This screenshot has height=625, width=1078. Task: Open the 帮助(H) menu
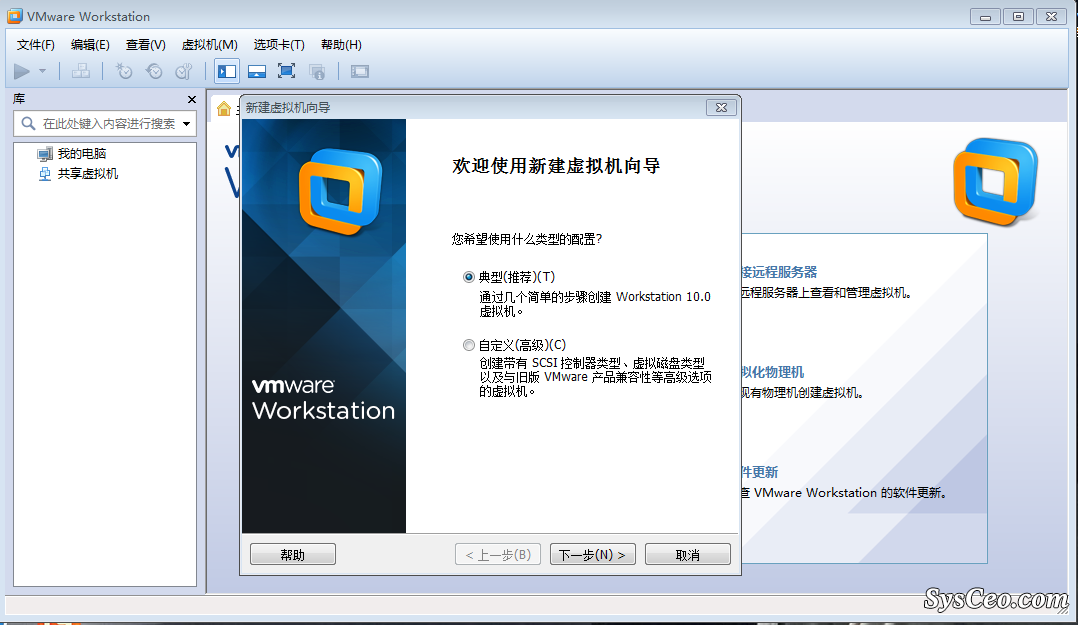(341, 45)
